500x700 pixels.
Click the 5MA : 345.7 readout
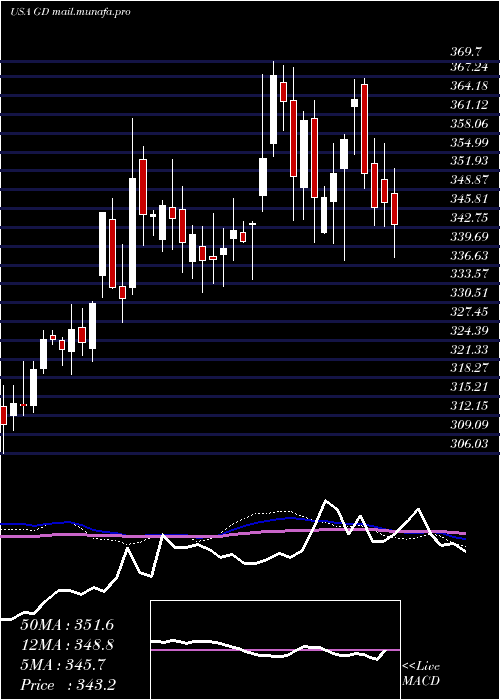click(x=63, y=665)
